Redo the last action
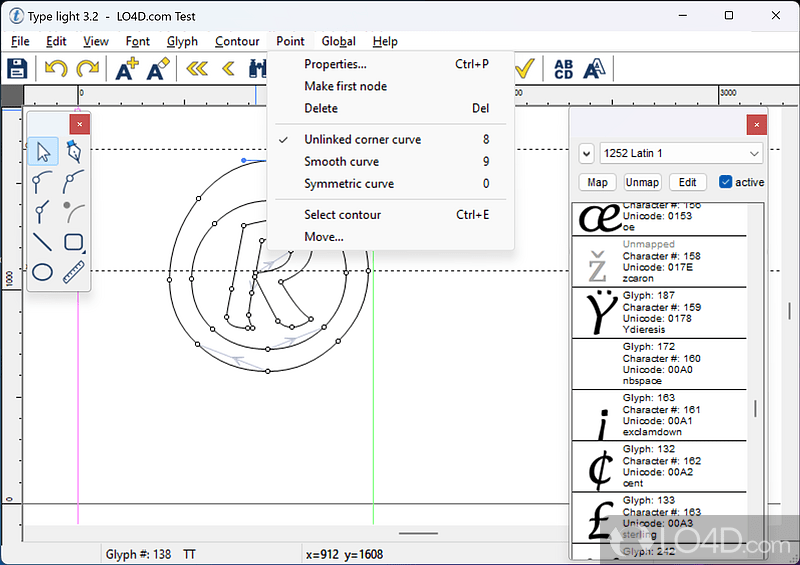800x565 pixels. (87, 68)
